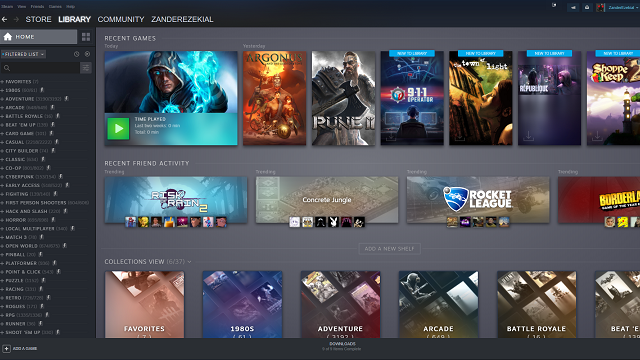Collapse the Favorites category in sidebar
The image size is (640, 360).
coord(2,82)
